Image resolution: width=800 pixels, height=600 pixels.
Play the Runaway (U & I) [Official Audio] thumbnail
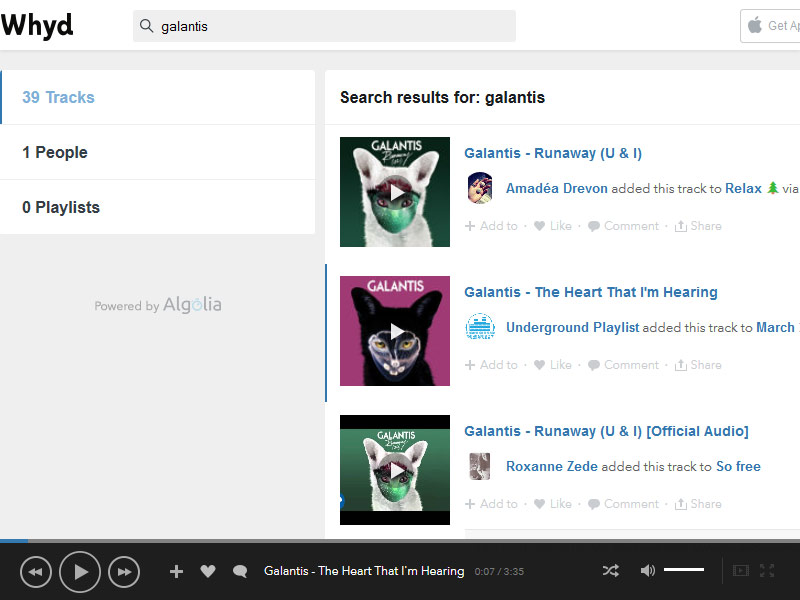tap(395, 470)
